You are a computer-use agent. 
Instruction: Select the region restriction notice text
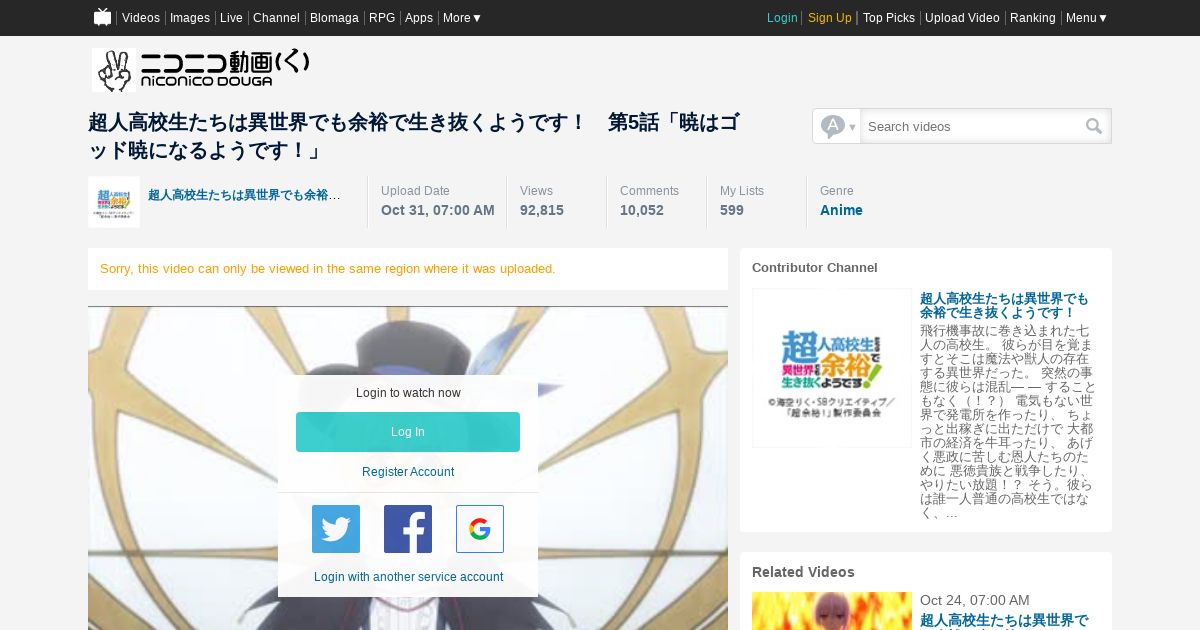(x=328, y=269)
